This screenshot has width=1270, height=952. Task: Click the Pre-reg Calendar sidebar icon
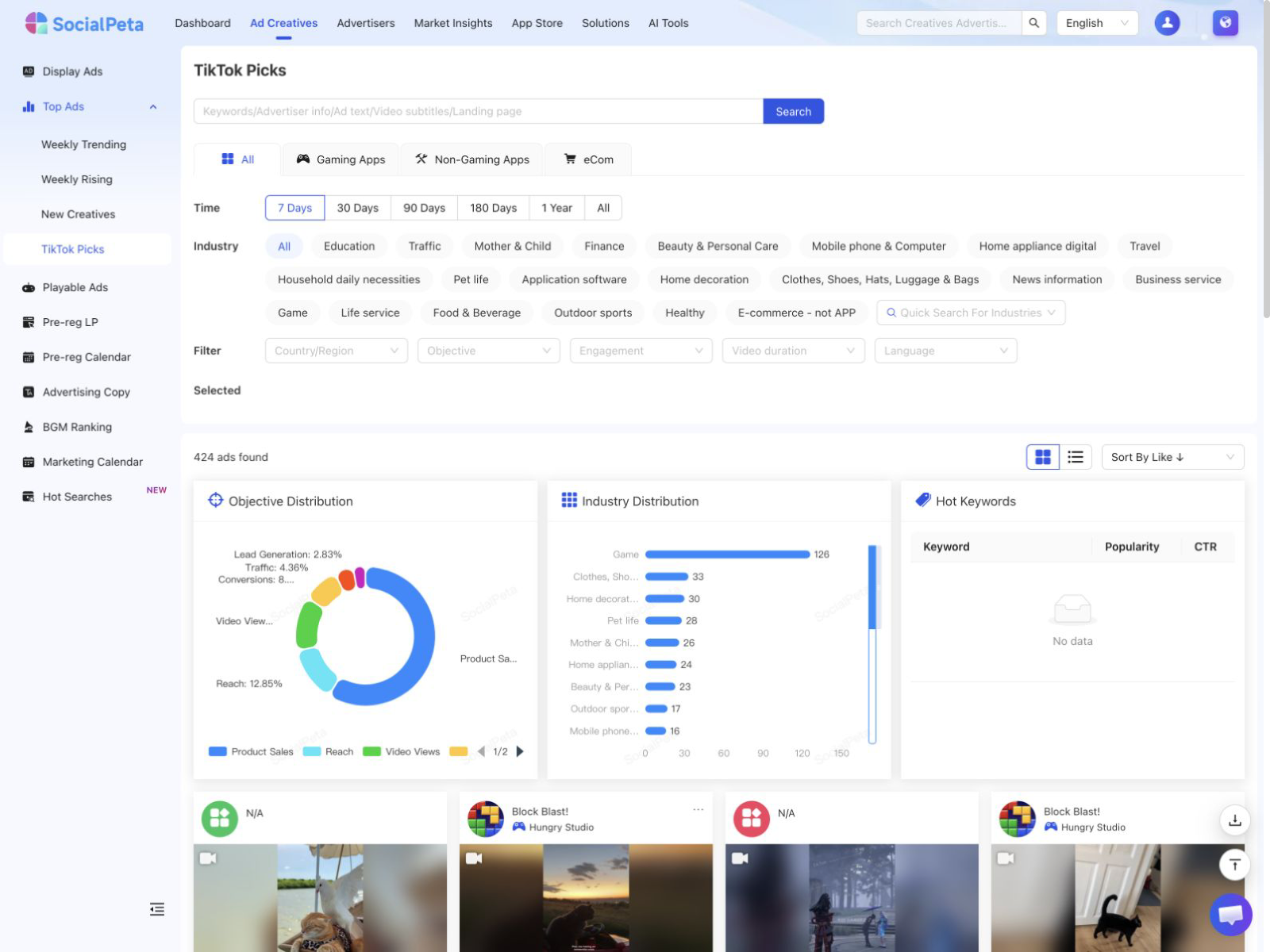tap(29, 357)
